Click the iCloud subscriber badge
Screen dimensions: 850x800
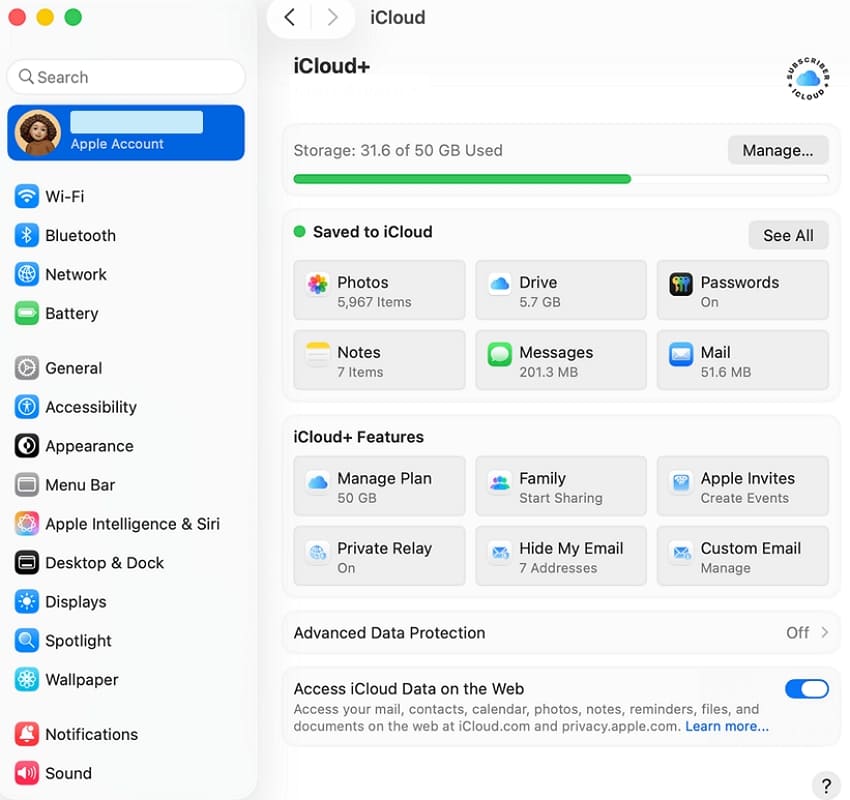[808, 79]
